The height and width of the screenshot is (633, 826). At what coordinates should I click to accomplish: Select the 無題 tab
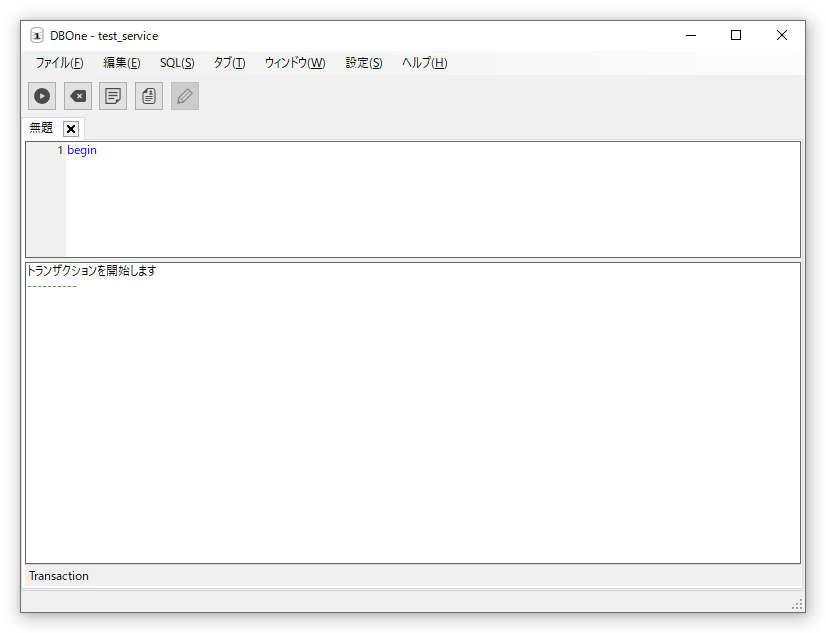click(42, 128)
